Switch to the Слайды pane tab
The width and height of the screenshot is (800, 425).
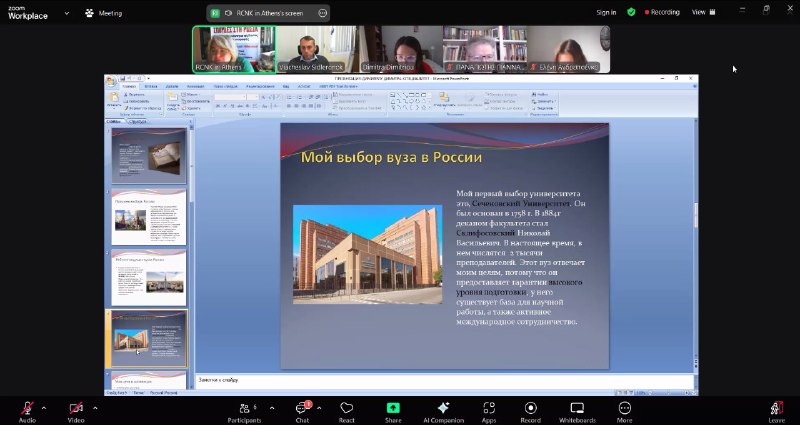click(114, 121)
